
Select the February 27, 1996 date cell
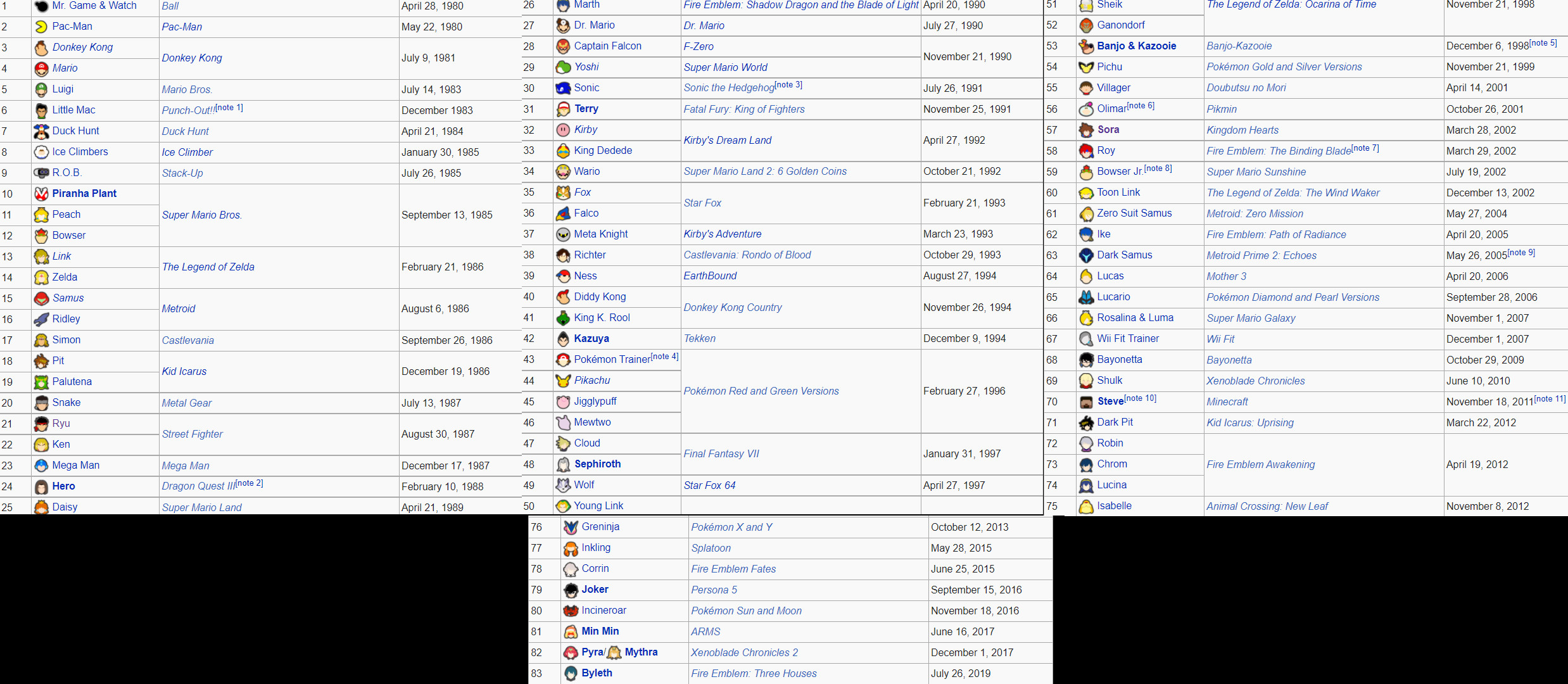pyautogui.click(x=964, y=391)
